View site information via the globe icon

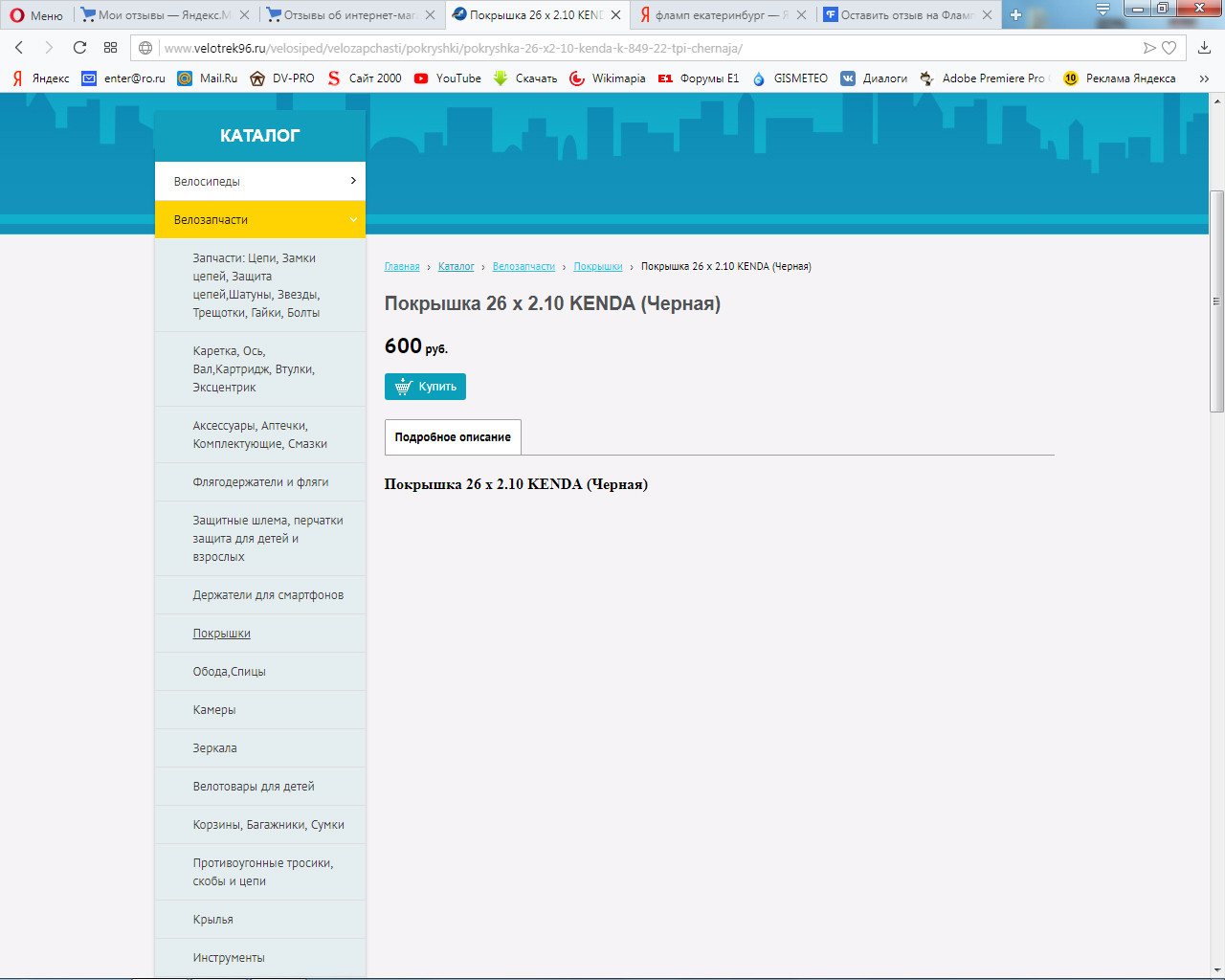(146, 48)
